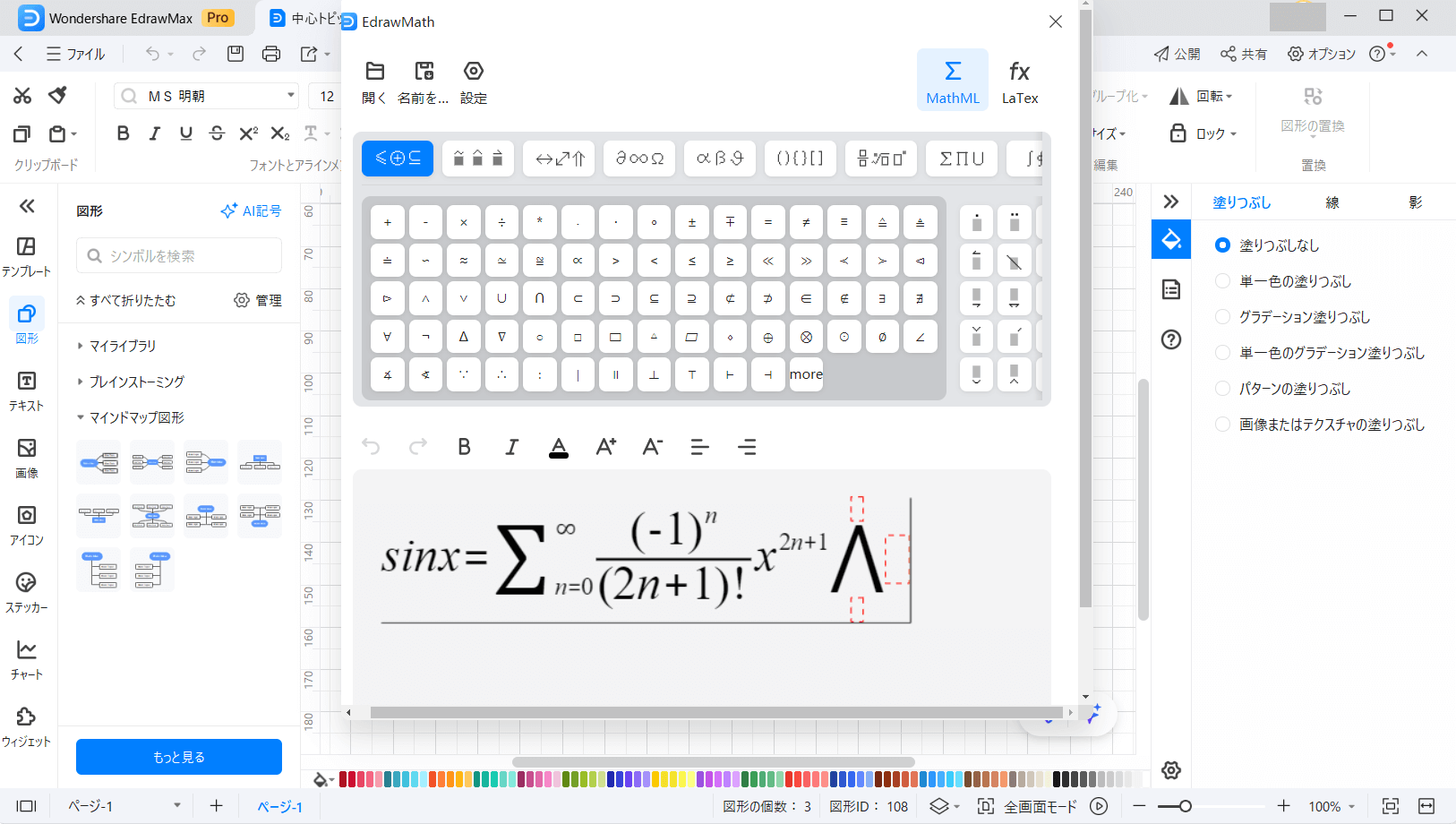Open the 回転 rotate dropdown
1456x824 pixels.
click(x=1202, y=96)
